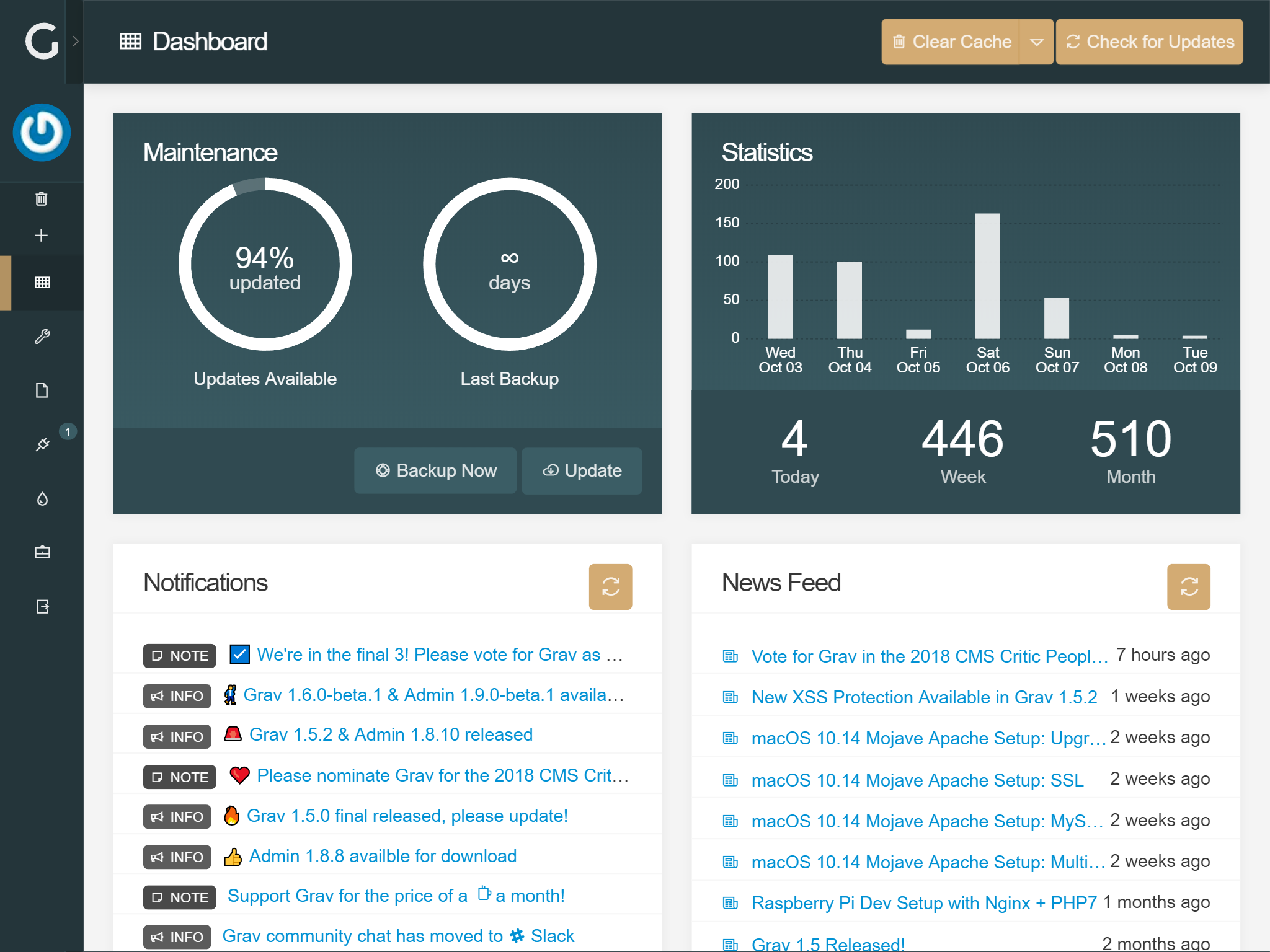
Task: Click the logout icon in sidebar
Action: coord(42,606)
